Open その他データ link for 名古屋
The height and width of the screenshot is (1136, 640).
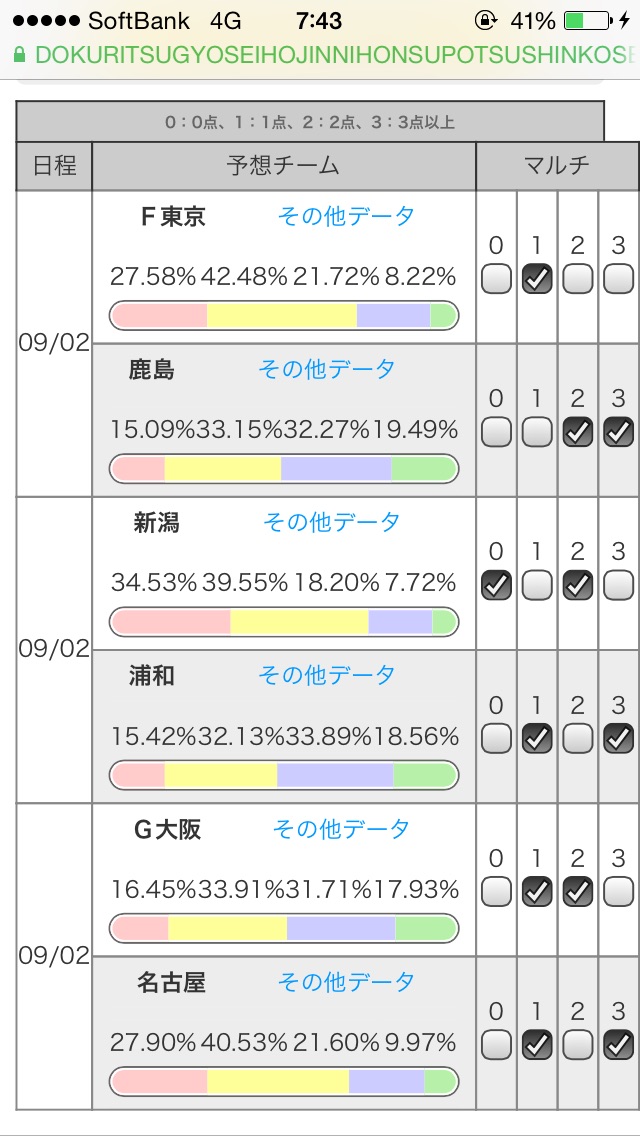pyautogui.click(x=346, y=982)
